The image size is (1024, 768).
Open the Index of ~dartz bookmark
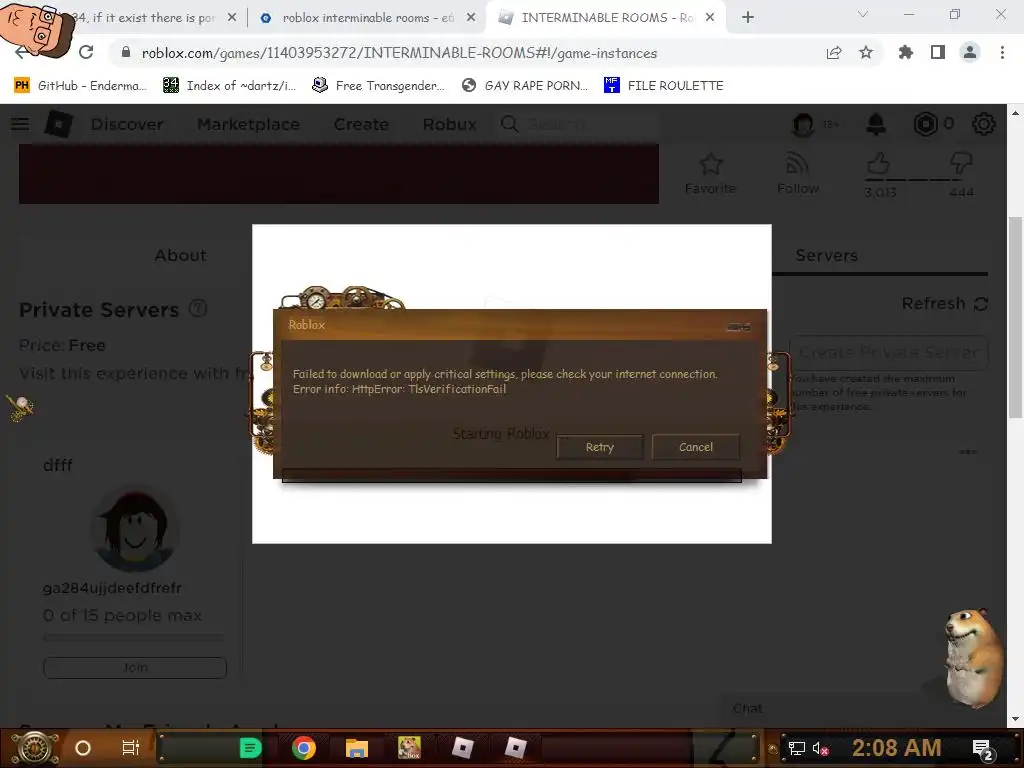coord(229,86)
